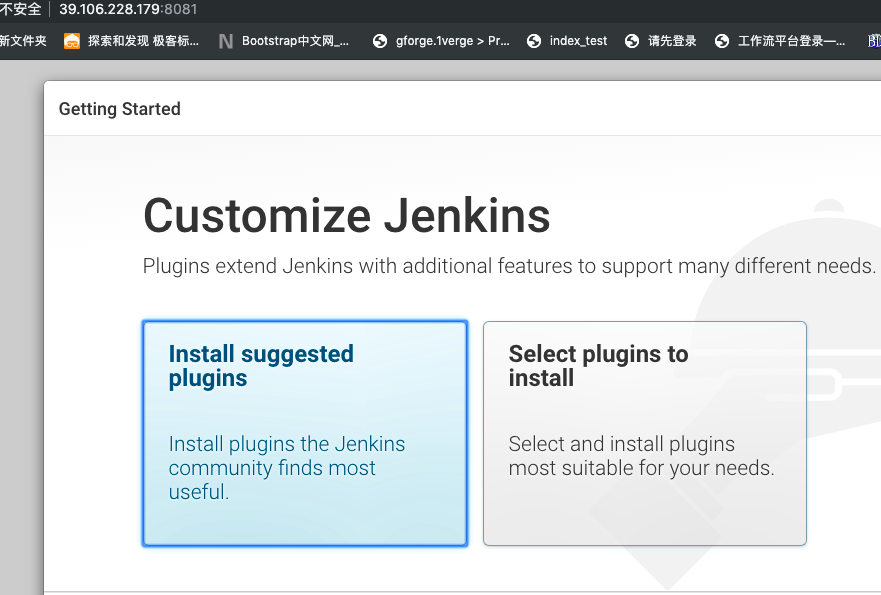The height and width of the screenshot is (595, 881).
Task: Click the N icon for Bootstrap bookmark
Action: (225, 41)
